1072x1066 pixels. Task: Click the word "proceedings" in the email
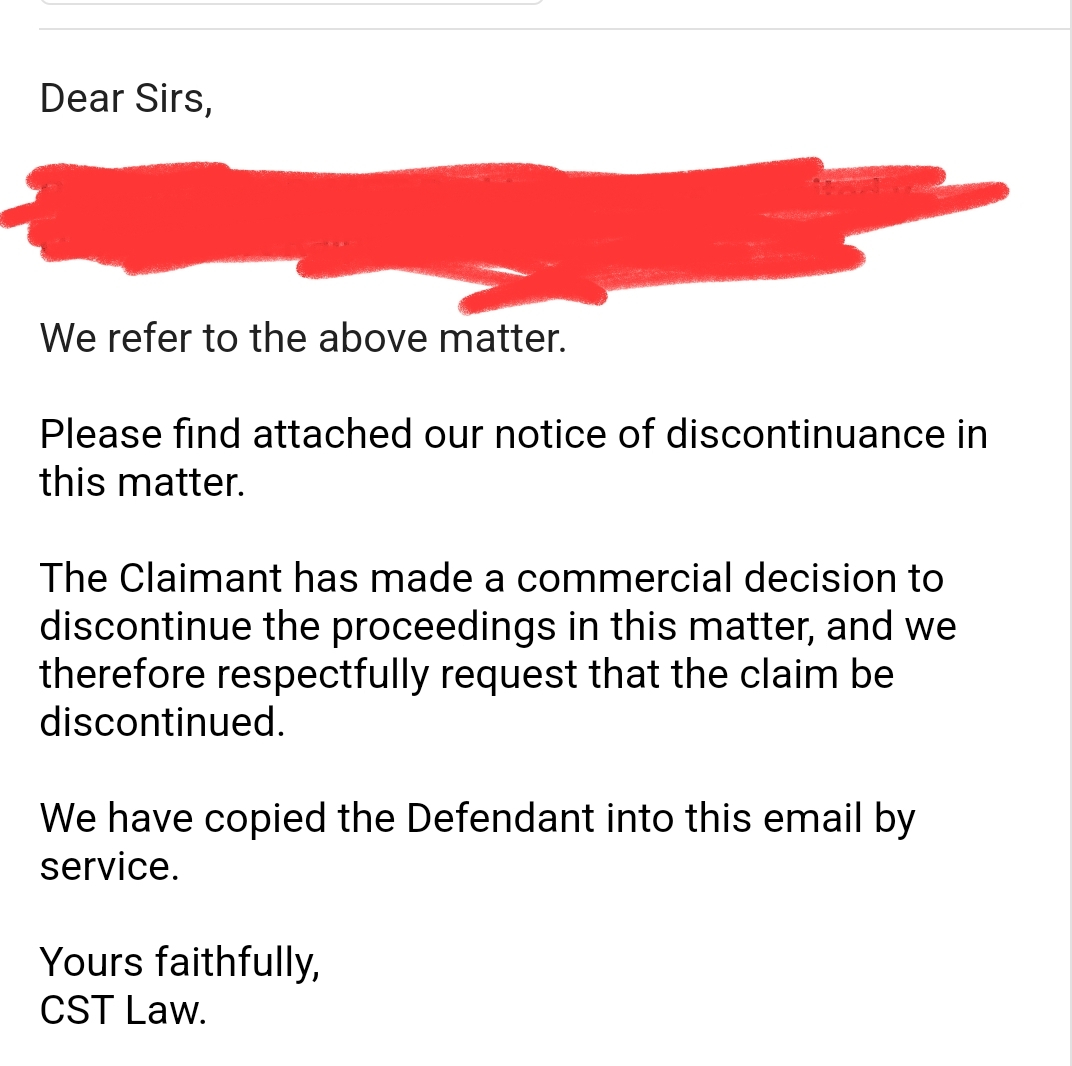(x=444, y=626)
